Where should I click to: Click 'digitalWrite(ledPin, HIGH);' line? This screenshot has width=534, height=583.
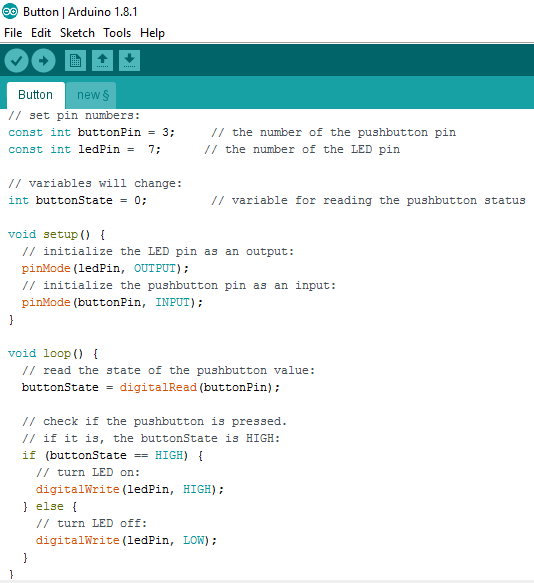click(x=130, y=489)
